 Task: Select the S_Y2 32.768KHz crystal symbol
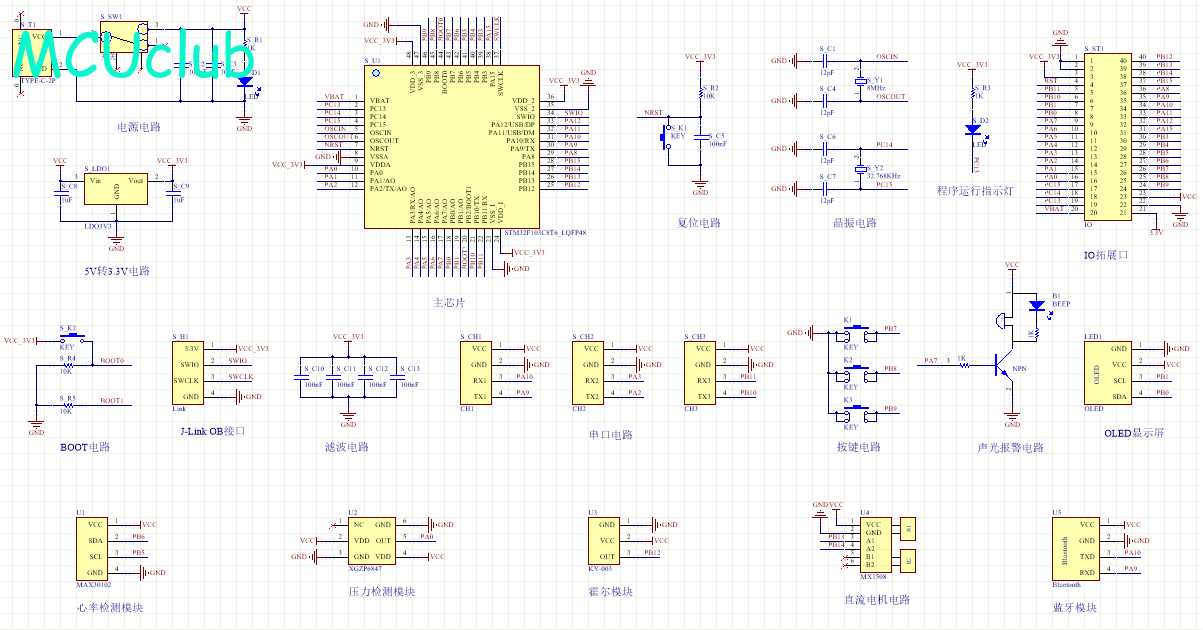click(859, 171)
